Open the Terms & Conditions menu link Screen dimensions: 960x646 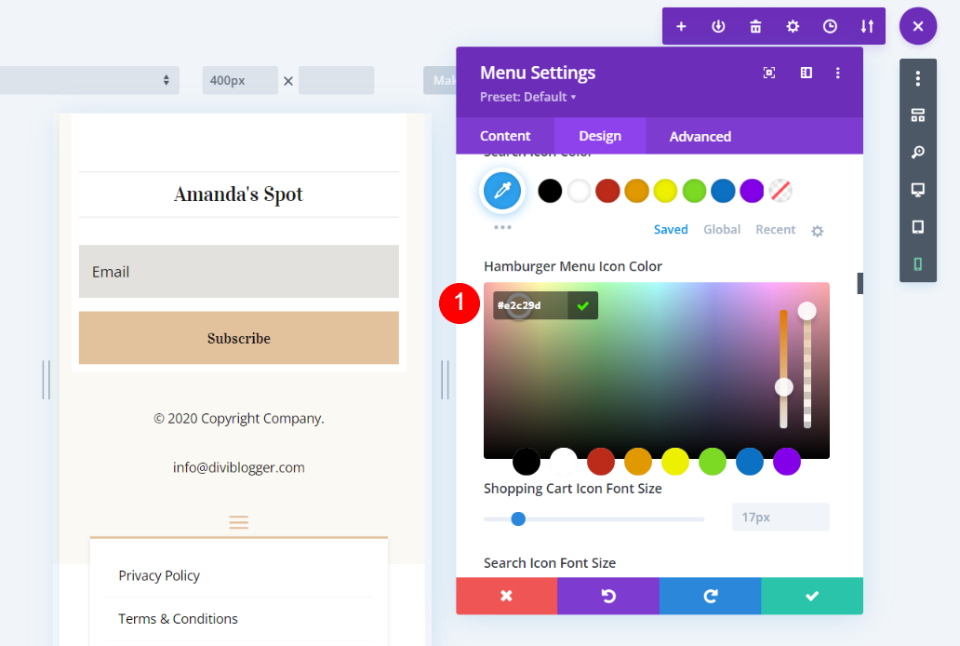coord(178,619)
